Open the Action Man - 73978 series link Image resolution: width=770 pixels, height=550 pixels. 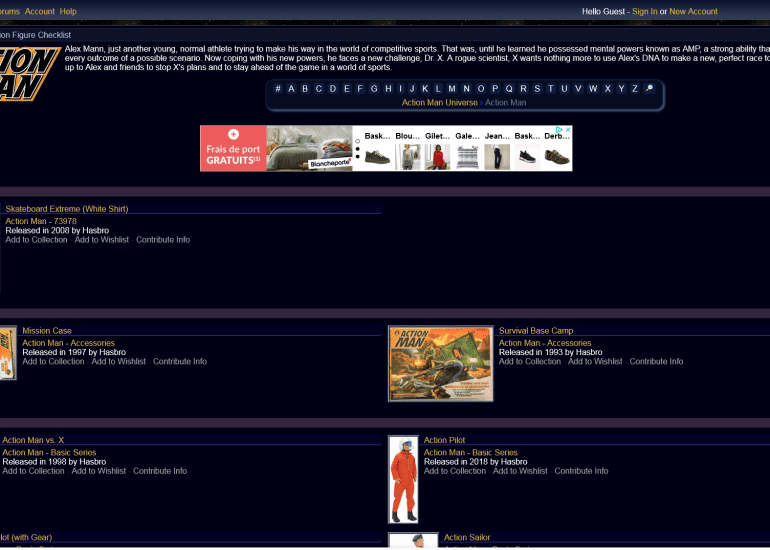[41, 221]
